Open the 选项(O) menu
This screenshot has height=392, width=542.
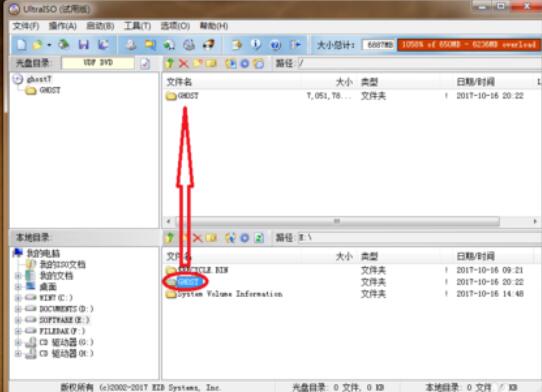pyautogui.click(x=175, y=26)
